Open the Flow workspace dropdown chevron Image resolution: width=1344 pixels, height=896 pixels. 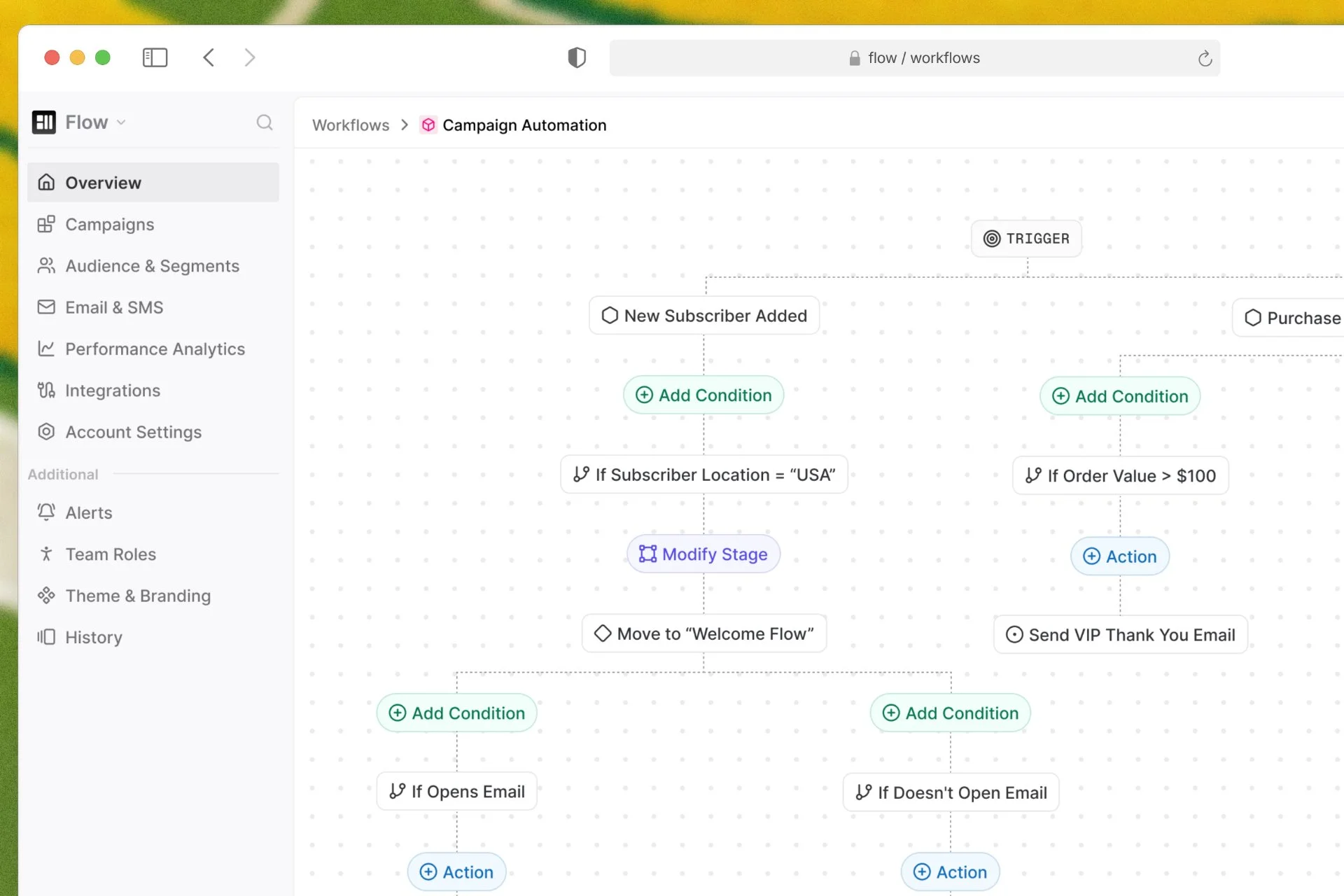click(121, 122)
